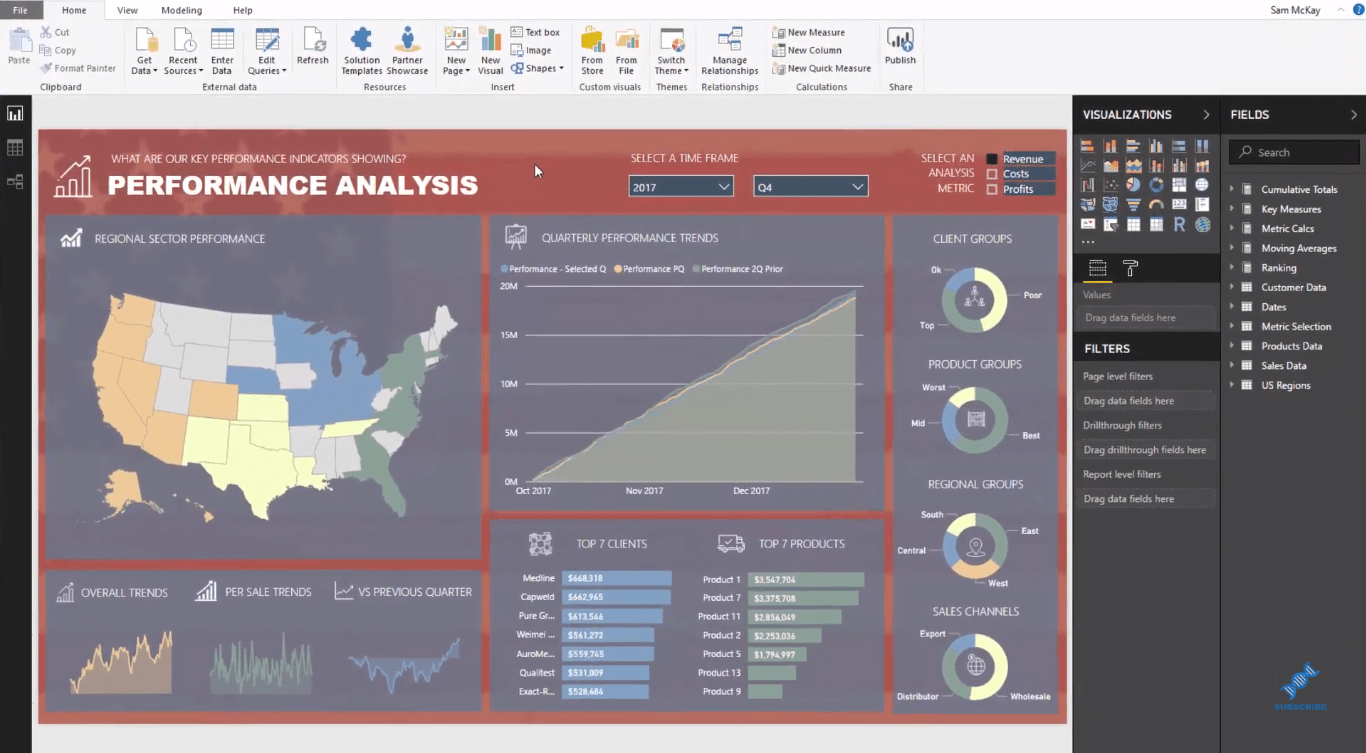Screen dimensions: 1366x753
Task: Switch to Report view in left sidebar
Action: [15, 114]
